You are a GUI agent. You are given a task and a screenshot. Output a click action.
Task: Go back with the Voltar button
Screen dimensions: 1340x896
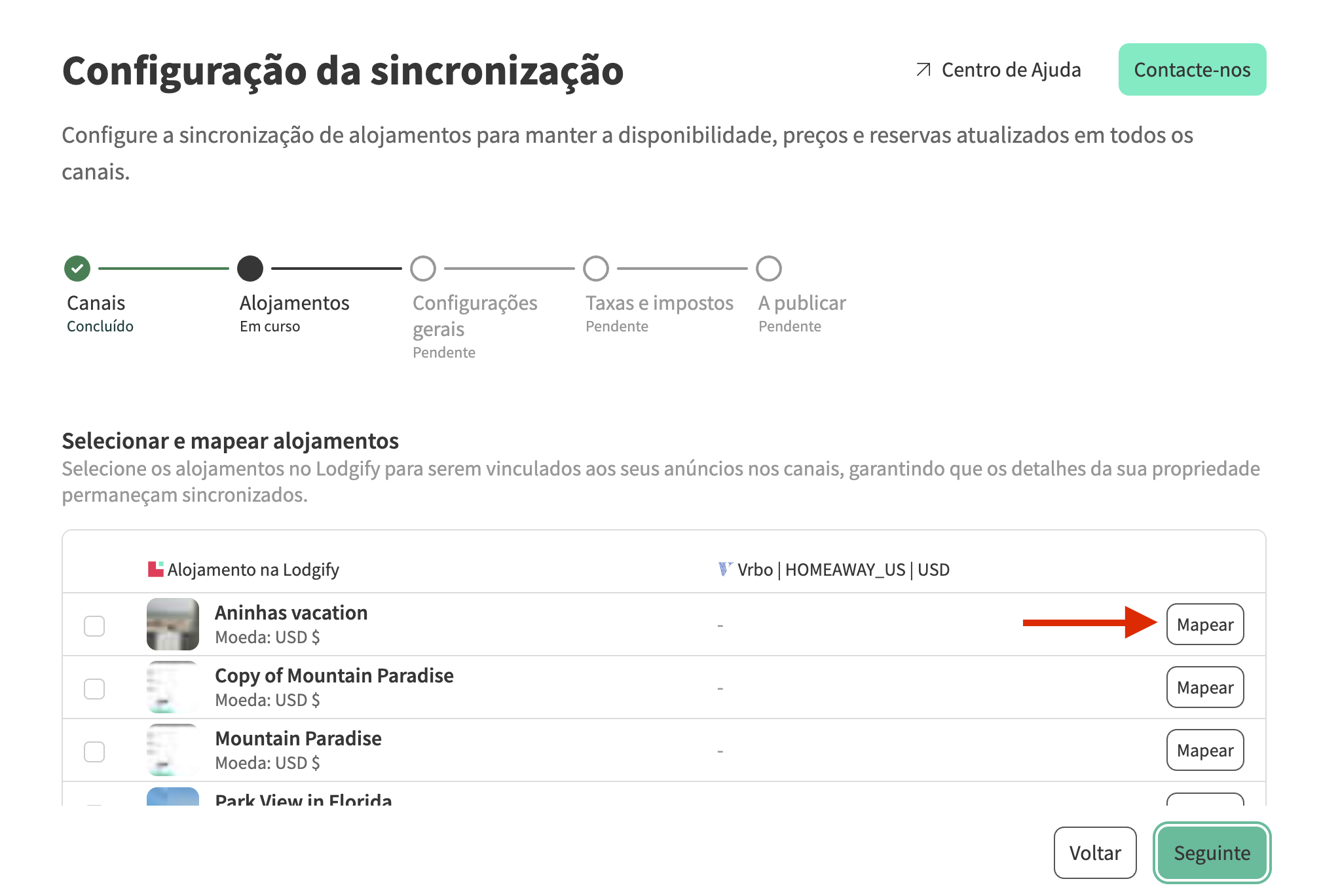coord(1095,853)
